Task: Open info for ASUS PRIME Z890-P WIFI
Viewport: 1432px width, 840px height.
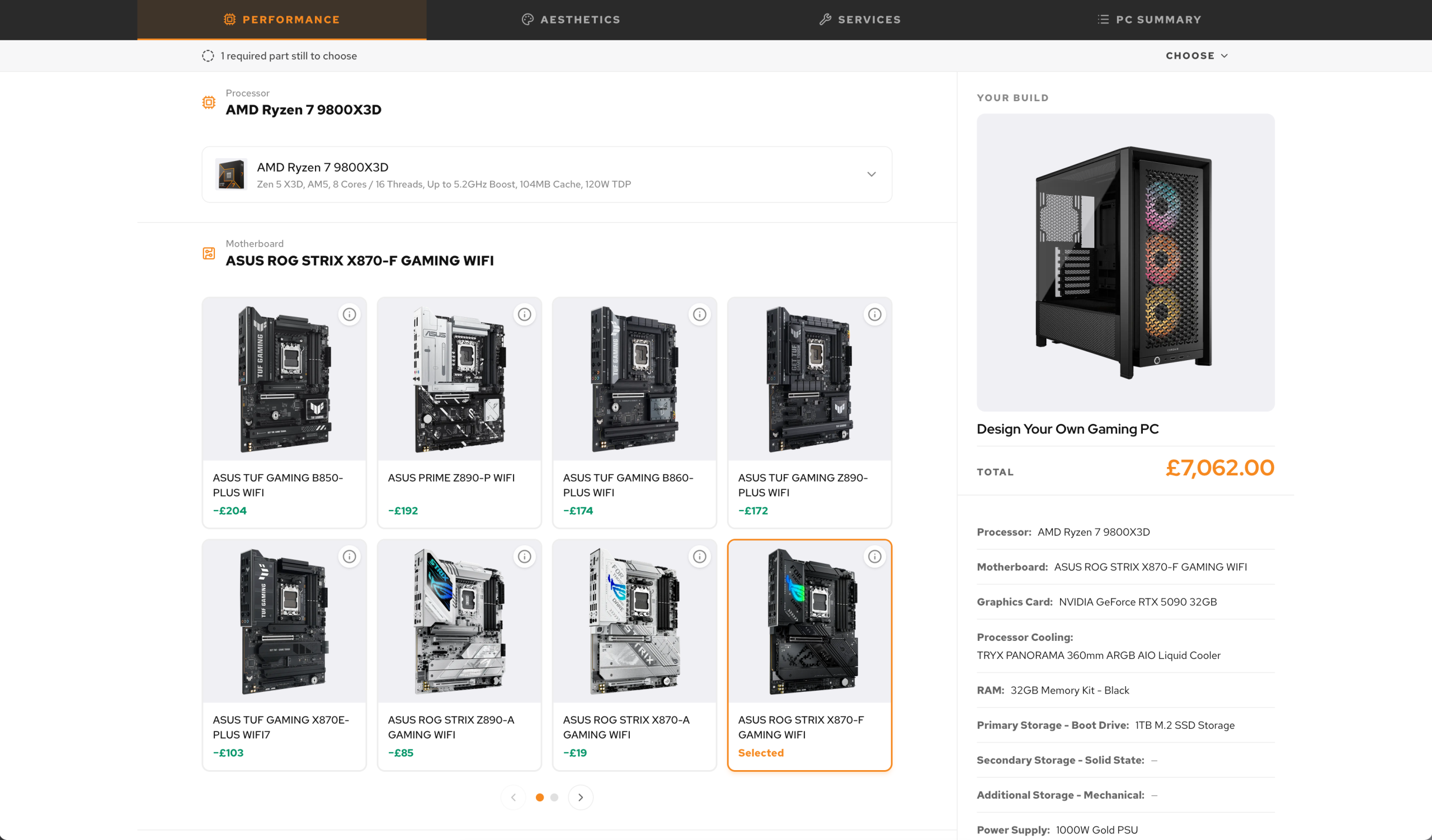Action: click(x=525, y=314)
